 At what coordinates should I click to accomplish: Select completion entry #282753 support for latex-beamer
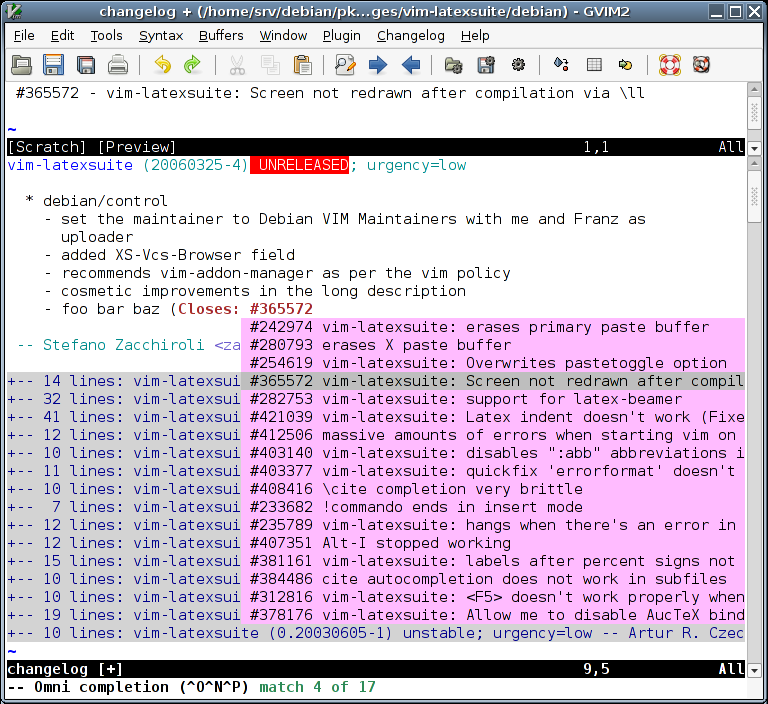[x=493, y=399]
